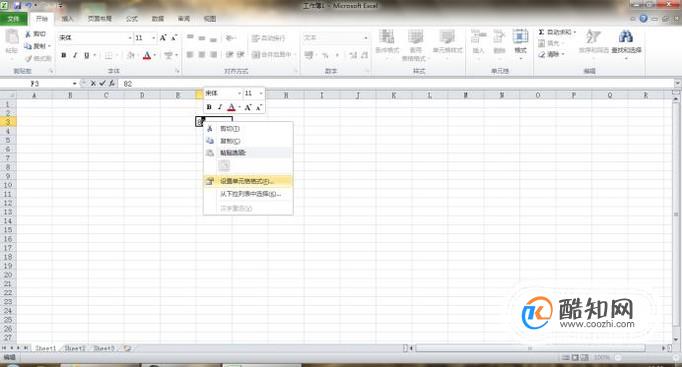Image resolution: width=682 pixels, height=367 pixels.
Task: Click the Sort and Filter icon
Action: tap(592, 37)
